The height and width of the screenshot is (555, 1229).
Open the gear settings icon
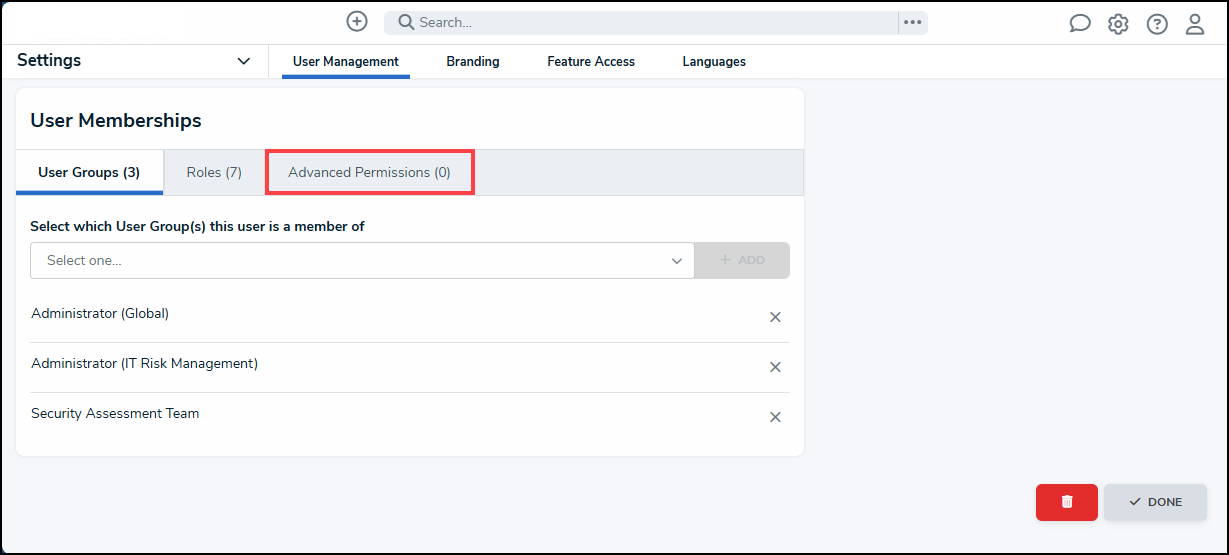tap(1118, 24)
